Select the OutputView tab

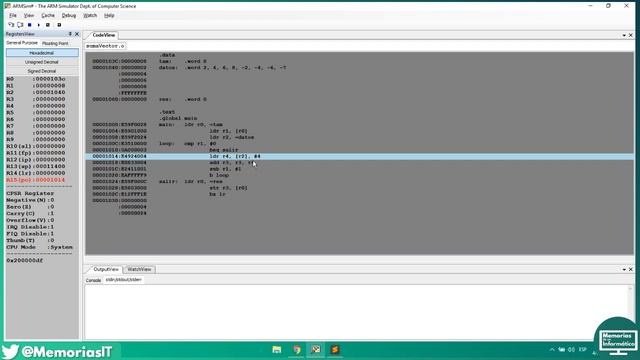click(105, 269)
